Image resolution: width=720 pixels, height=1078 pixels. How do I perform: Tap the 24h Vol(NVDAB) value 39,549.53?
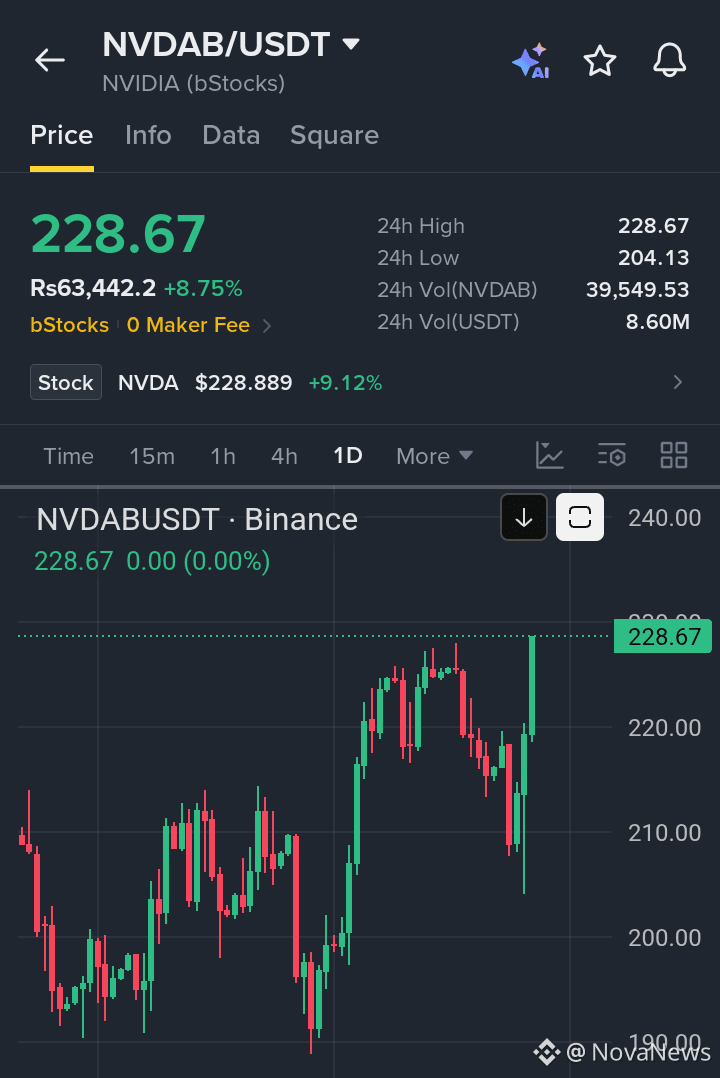(x=637, y=289)
